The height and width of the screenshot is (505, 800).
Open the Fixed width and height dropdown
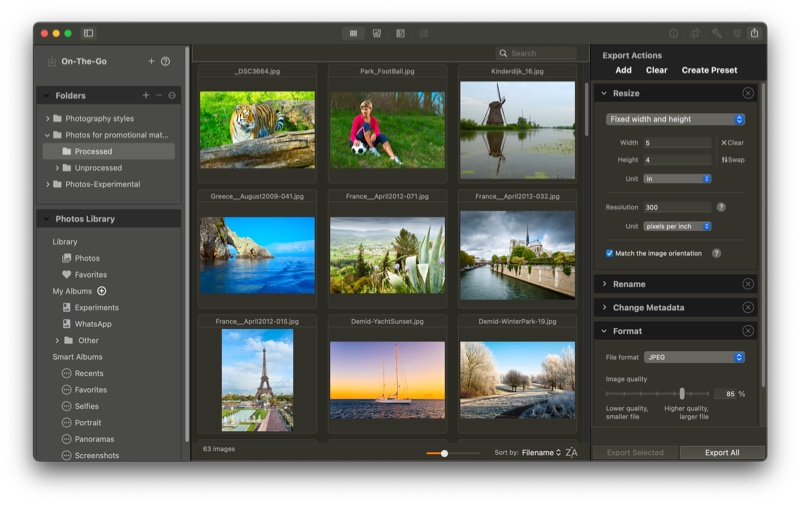(675, 119)
